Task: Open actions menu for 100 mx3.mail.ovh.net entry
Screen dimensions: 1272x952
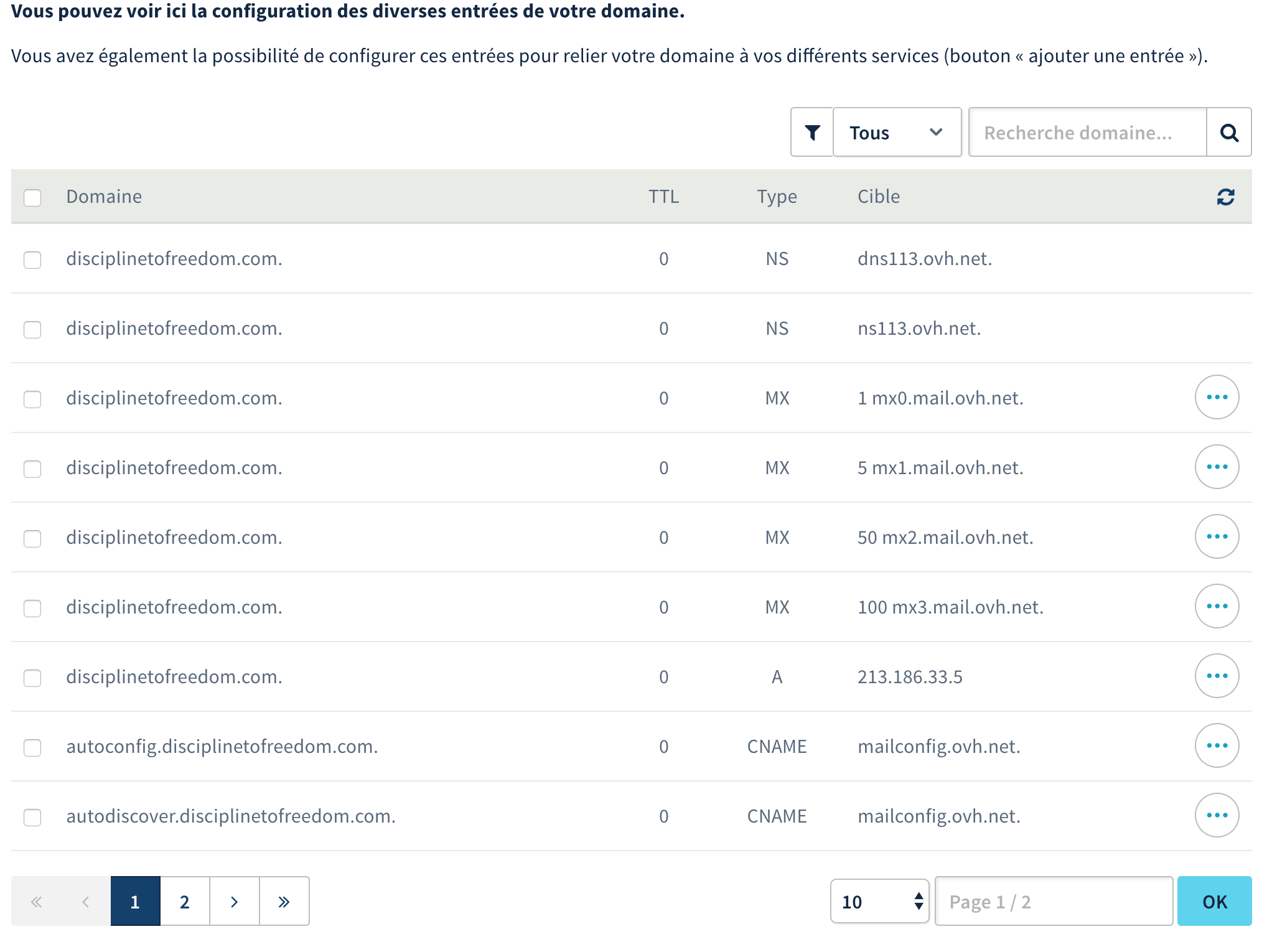Action: pos(1217,607)
